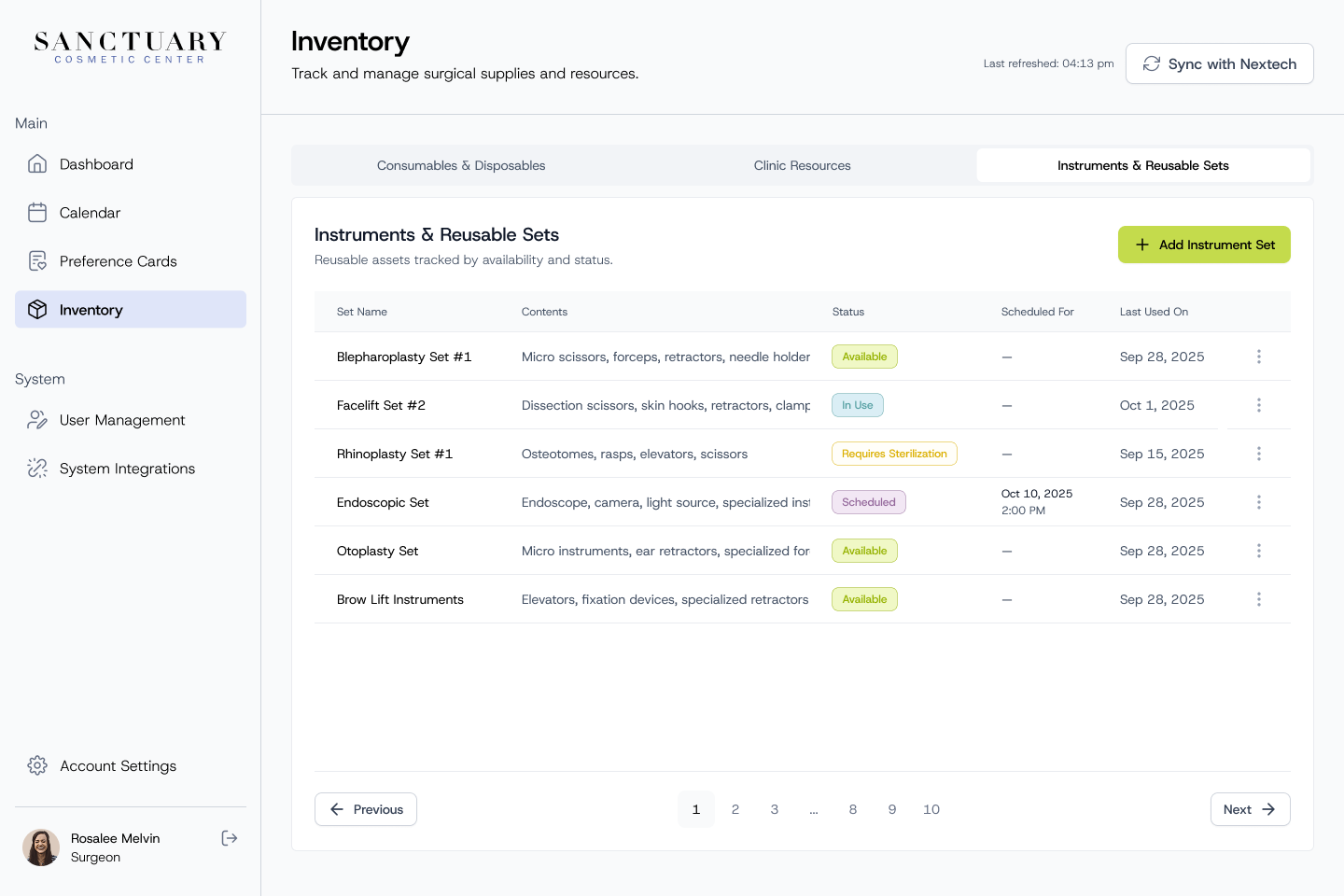
Task: Click the In Use status badge
Action: point(858,405)
